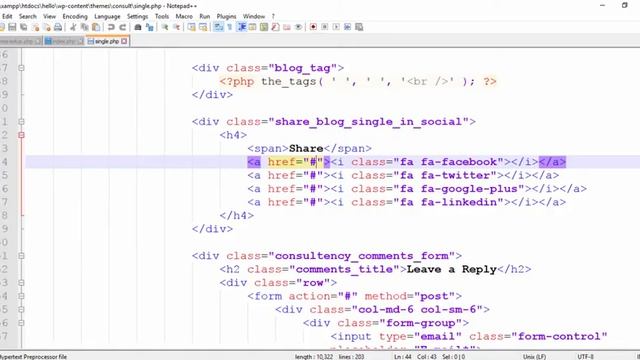640x360 pixels.
Task: Toggle Folder as Workspace panel icon
Action: (287, 27)
